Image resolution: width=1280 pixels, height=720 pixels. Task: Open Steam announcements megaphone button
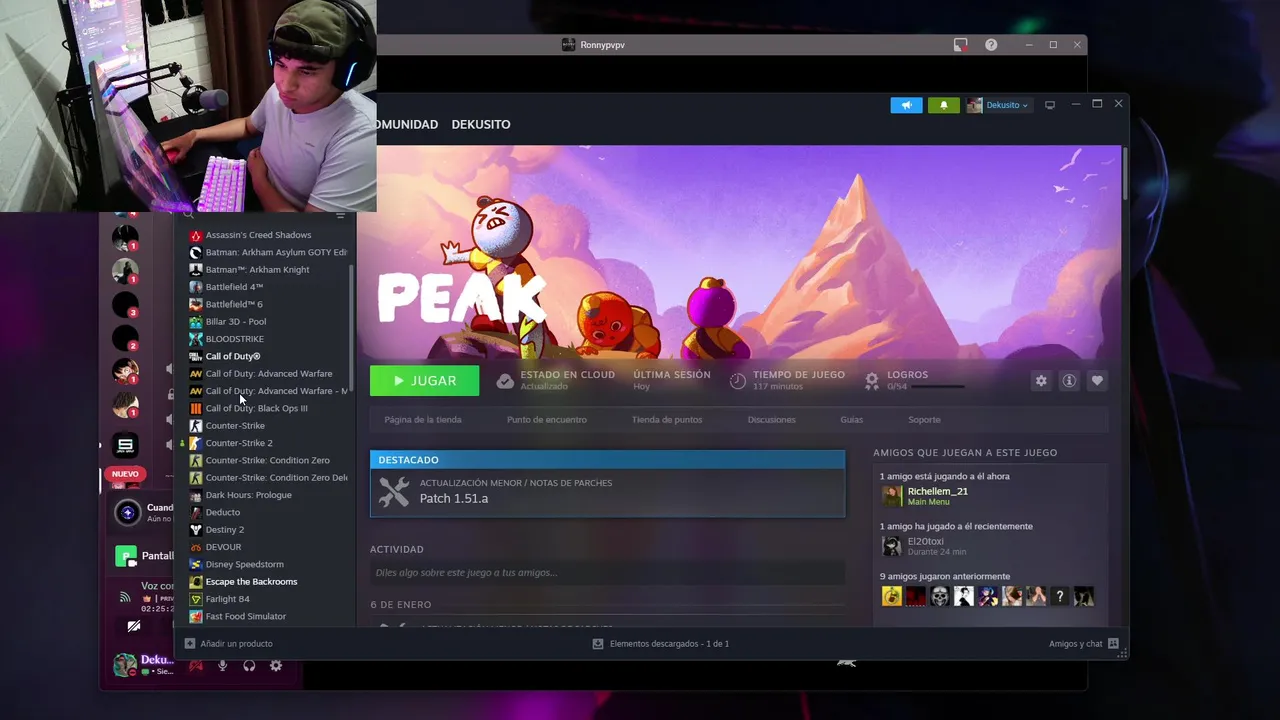pyautogui.click(x=907, y=105)
